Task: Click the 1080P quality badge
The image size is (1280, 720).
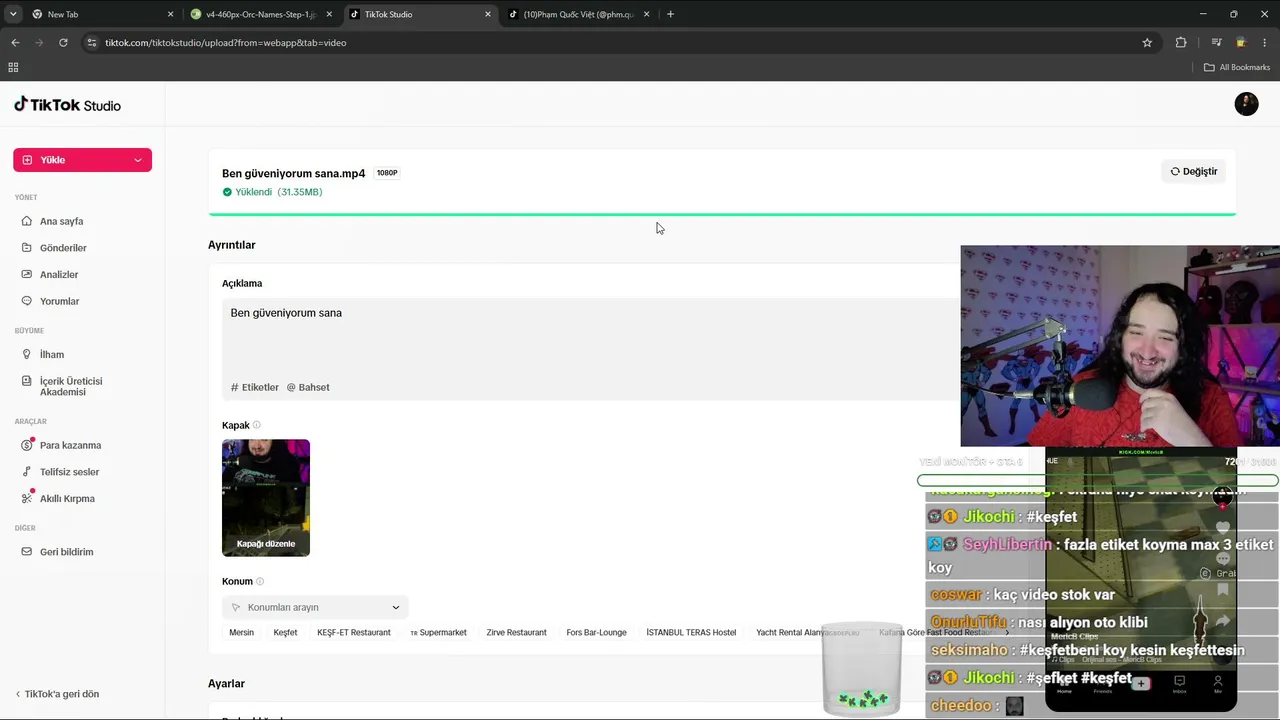Action: click(x=387, y=173)
